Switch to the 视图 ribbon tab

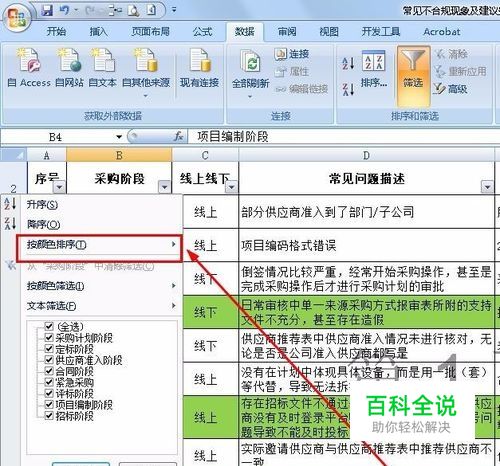coord(329,32)
